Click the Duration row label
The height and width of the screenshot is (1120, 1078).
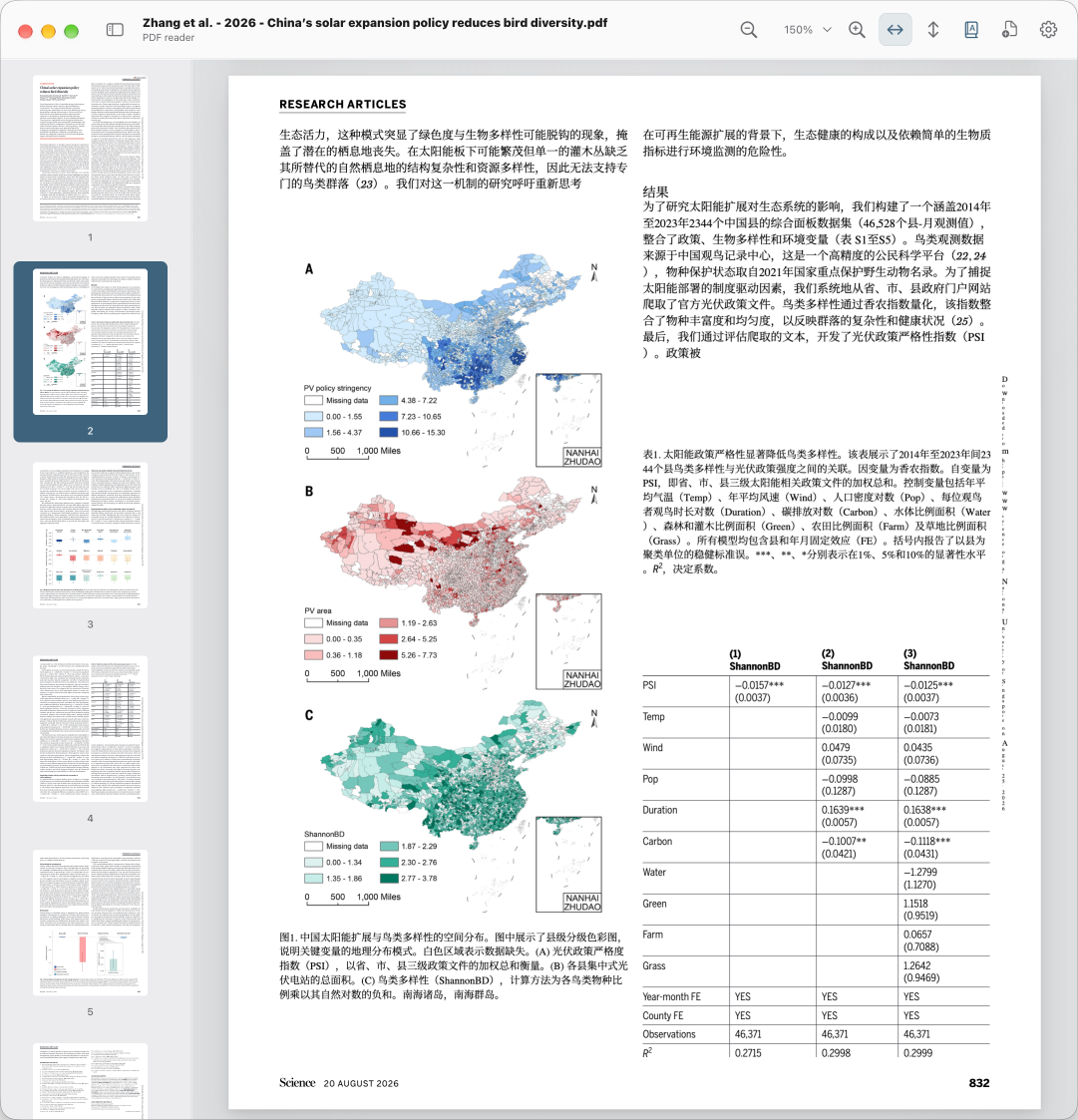pyautogui.click(x=660, y=810)
